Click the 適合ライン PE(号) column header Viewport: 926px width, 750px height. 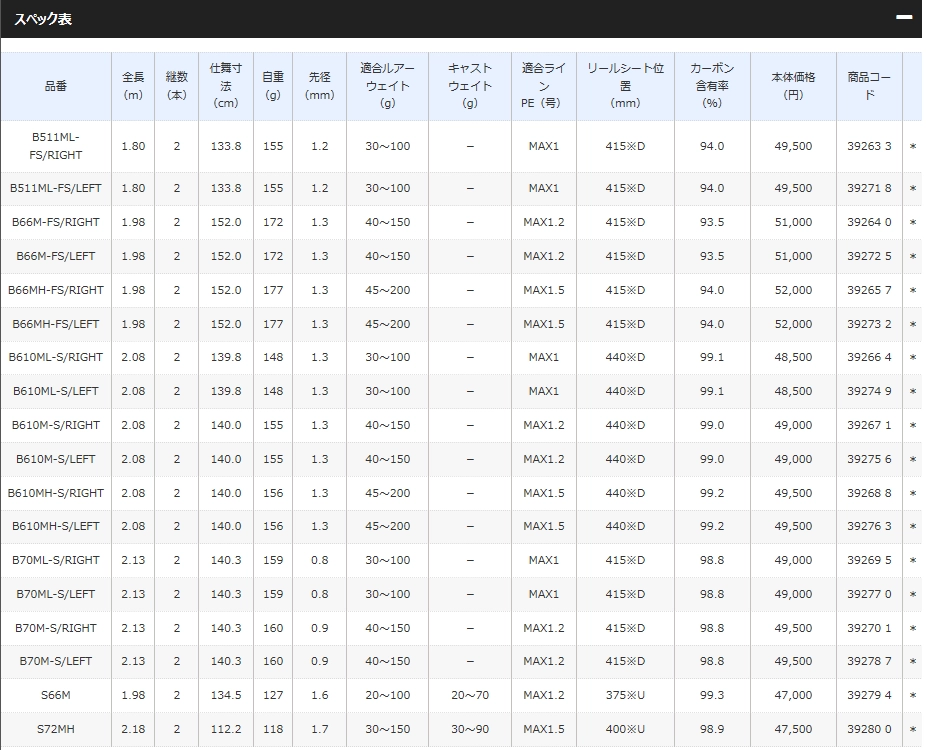coord(544,86)
